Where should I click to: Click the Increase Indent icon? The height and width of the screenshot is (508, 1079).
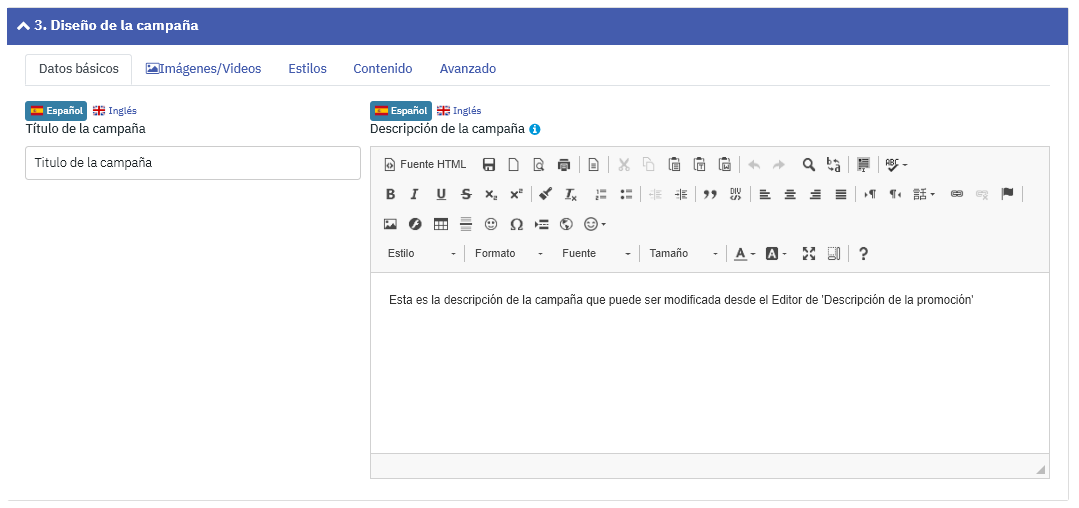point(681,194)
